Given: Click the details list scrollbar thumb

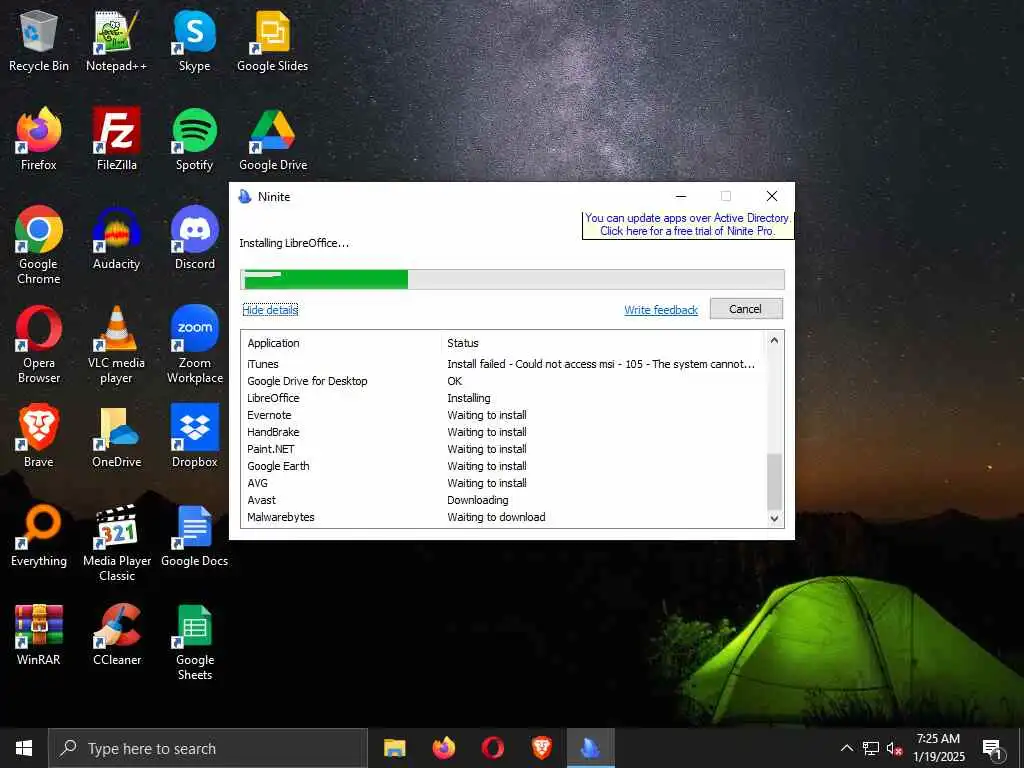Looking at the screenshot, I should pos(774,481).
